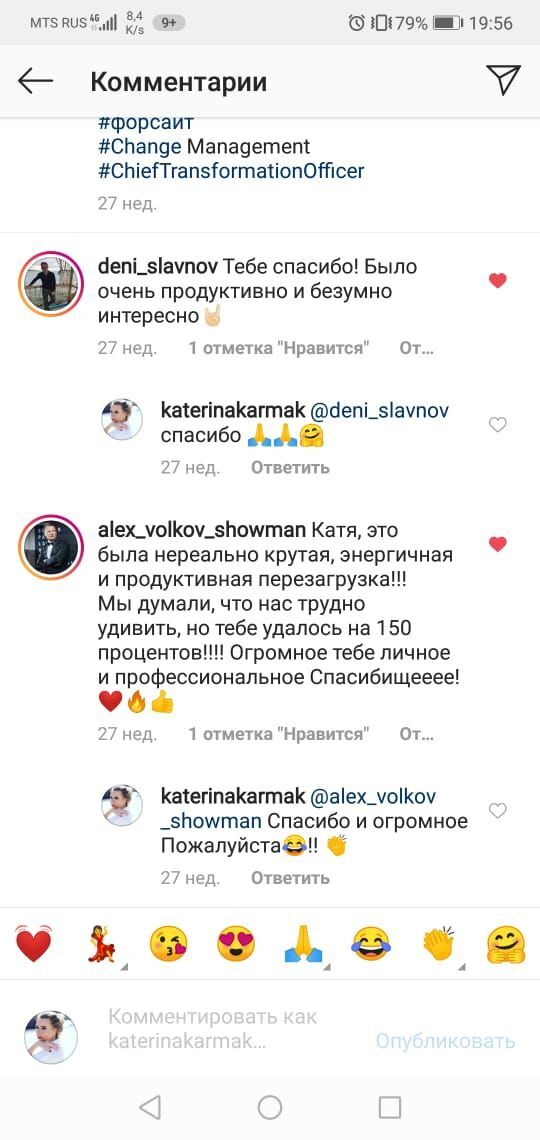The height and width of the screenshot is (1140, 540).
Task: Open the #ChiefTransformationOfficer hashtag
Action: (231, 172)
